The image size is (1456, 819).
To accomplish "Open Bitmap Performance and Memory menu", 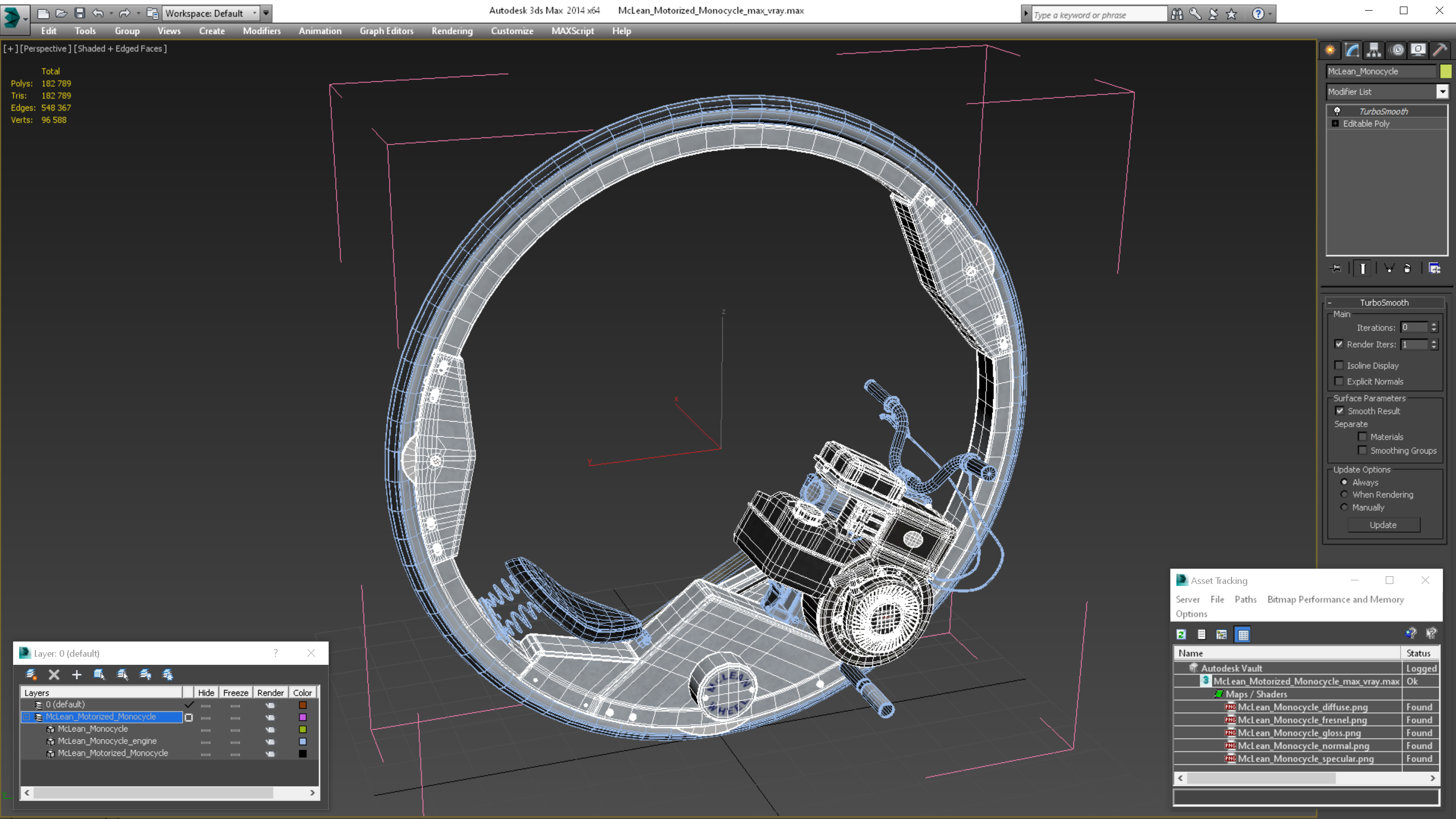I will (1335, 599).
